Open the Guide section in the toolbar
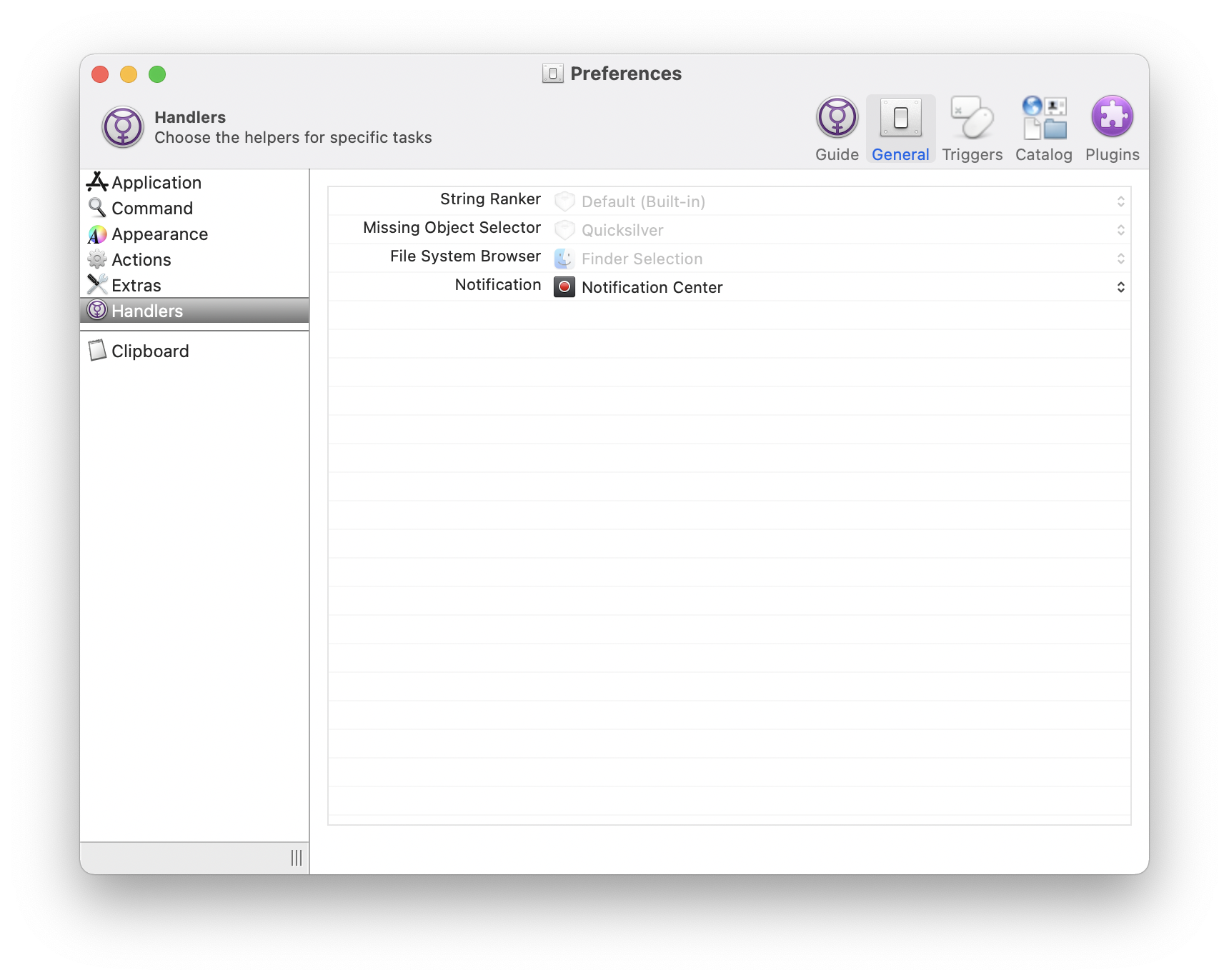The width and height of the screenshot is (1229, 980). (836, 127)
